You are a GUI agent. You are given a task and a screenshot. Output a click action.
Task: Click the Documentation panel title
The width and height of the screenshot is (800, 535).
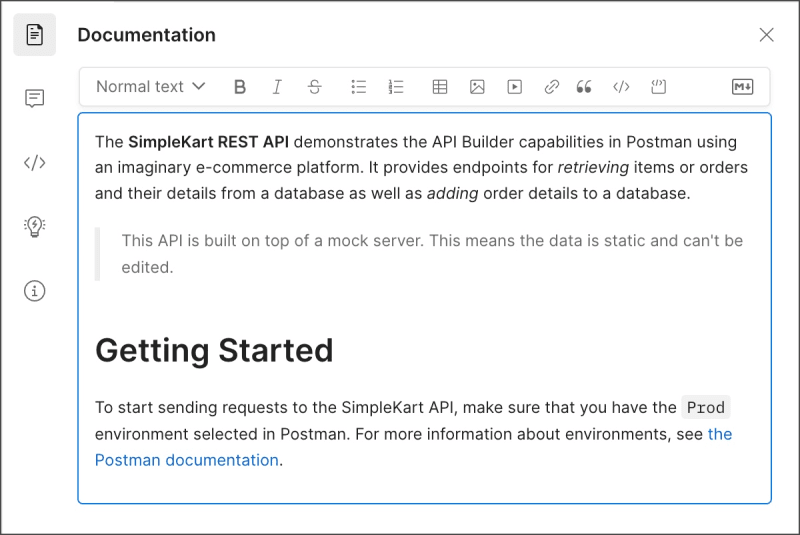pos(146,35)
